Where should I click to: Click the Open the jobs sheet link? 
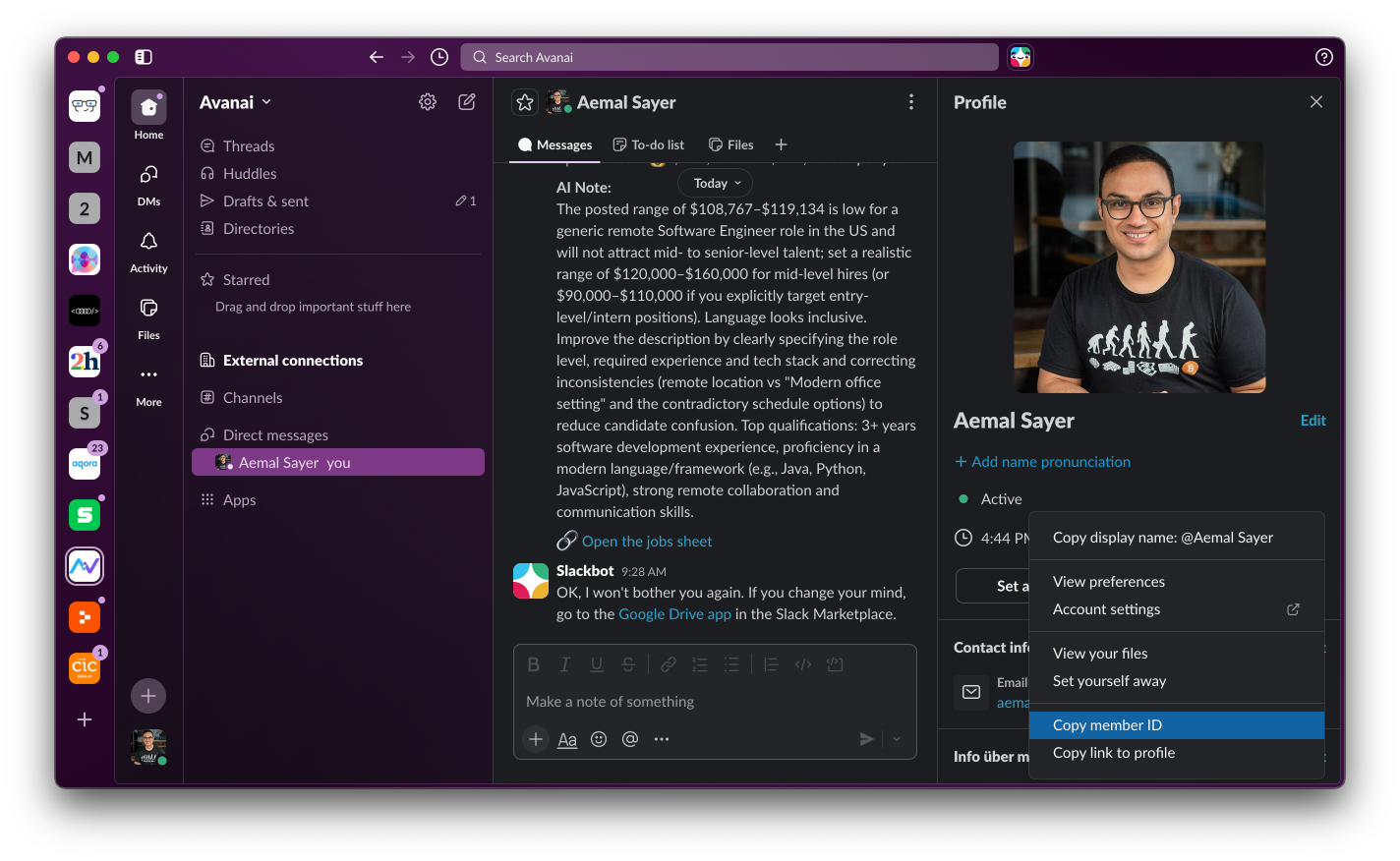[647, 542]
